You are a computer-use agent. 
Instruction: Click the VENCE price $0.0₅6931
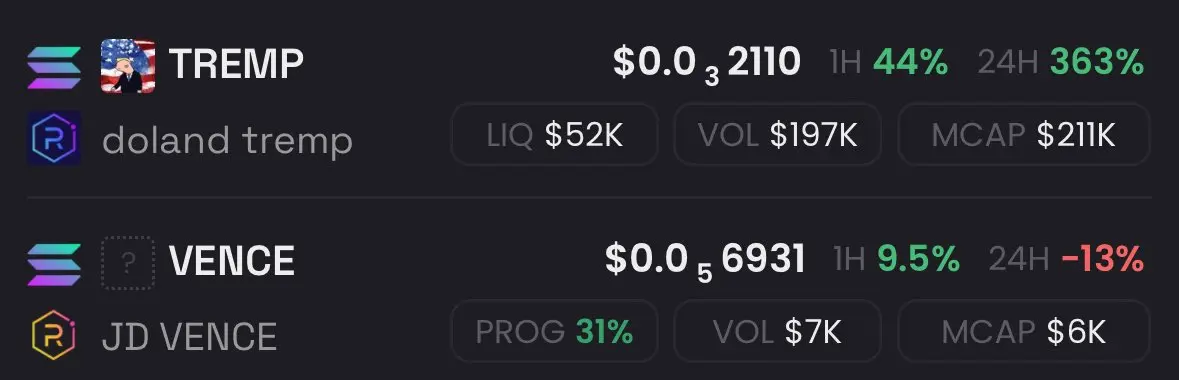(x=705, y=261)
